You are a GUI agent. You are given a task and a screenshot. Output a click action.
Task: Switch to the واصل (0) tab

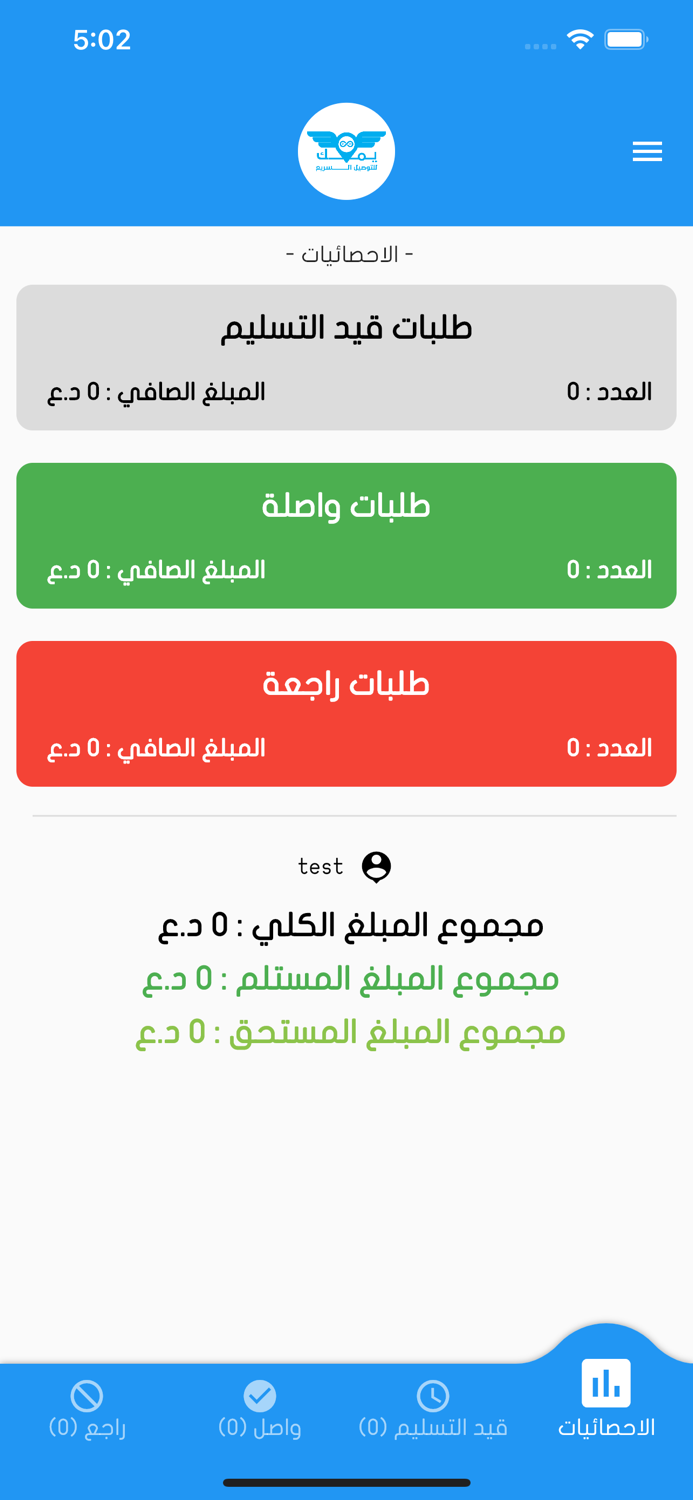point(260,1410)
